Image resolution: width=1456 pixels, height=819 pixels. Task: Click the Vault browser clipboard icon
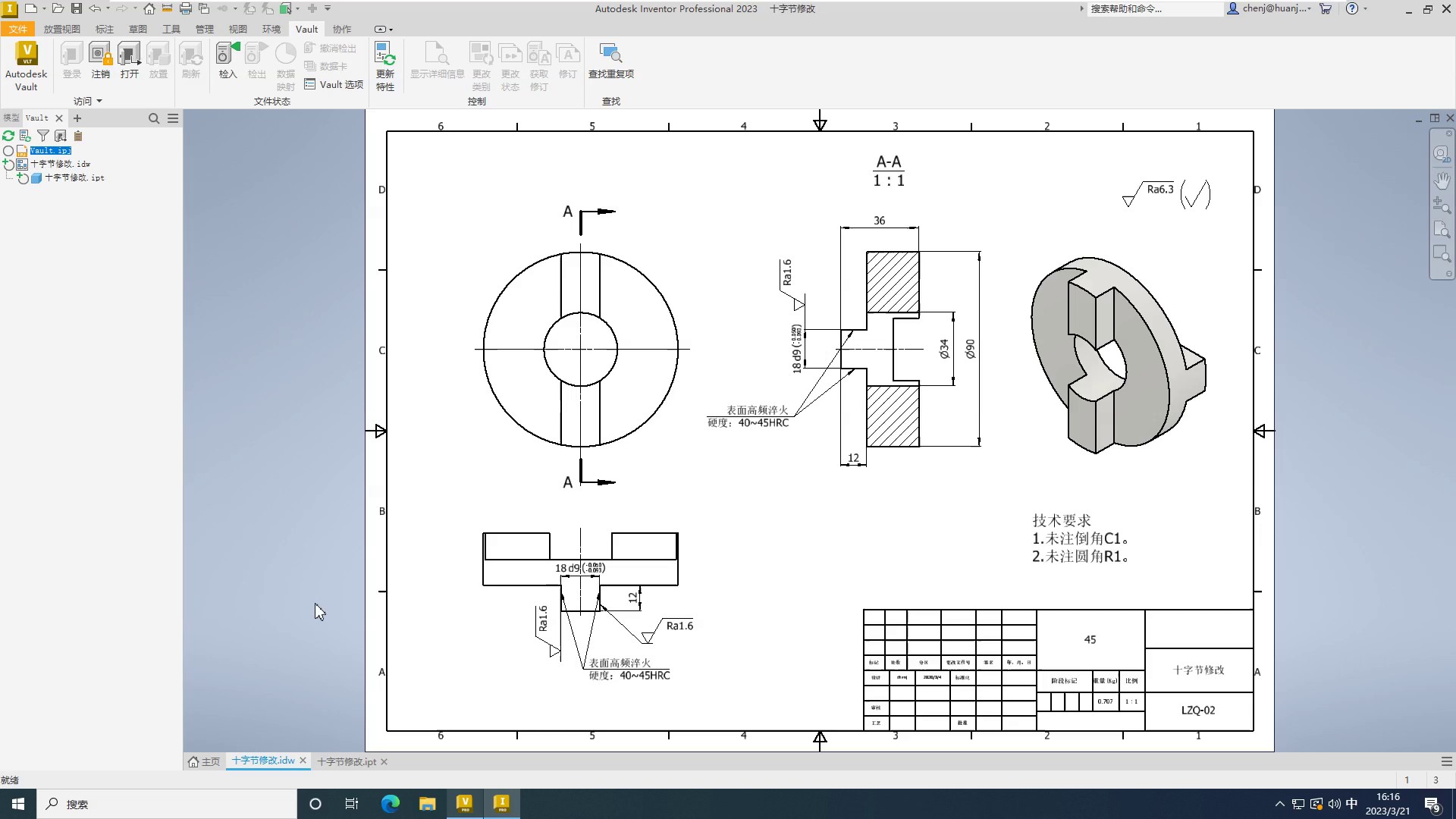click(x=77, y=136)
